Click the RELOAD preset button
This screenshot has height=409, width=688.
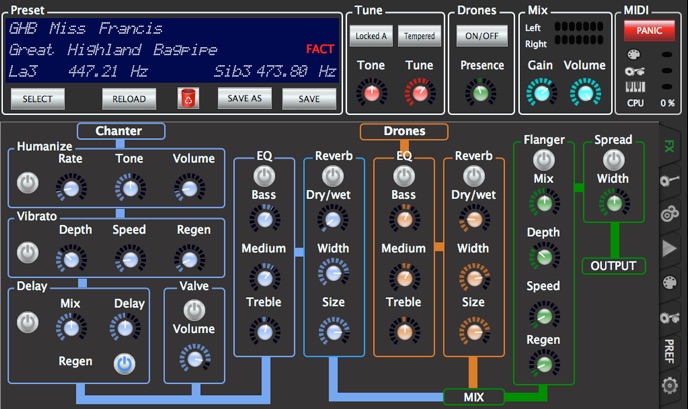[x=129, y=99]
